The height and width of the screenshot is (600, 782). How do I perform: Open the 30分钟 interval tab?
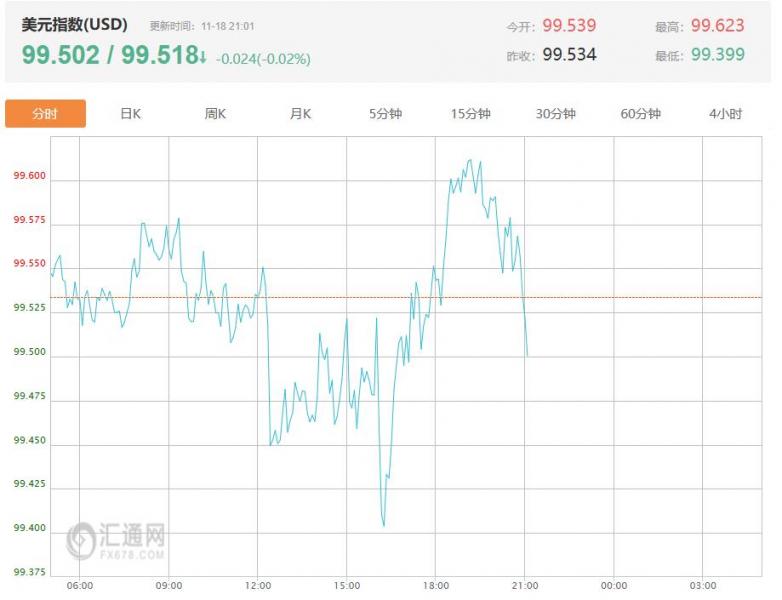pyautogui.click(x=556, y=114)
